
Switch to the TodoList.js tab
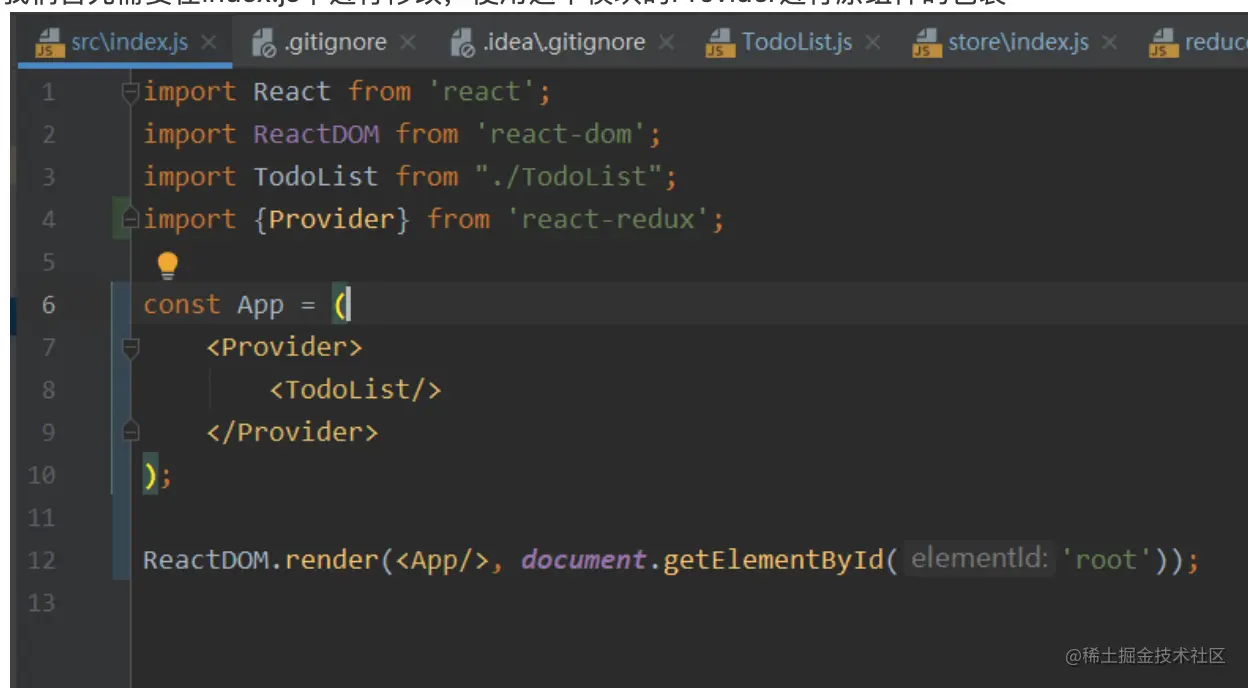pos(794,43)
